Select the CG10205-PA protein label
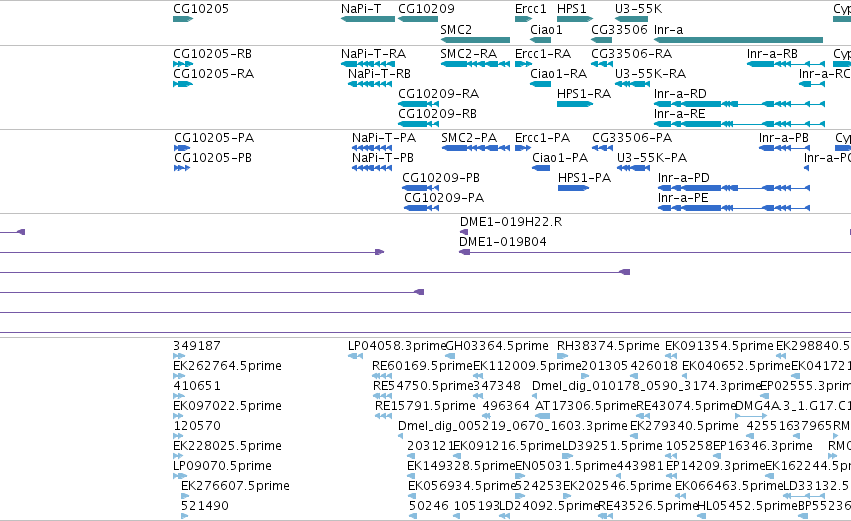The width and height of the screenshot is (851, 521). point(214,138)
